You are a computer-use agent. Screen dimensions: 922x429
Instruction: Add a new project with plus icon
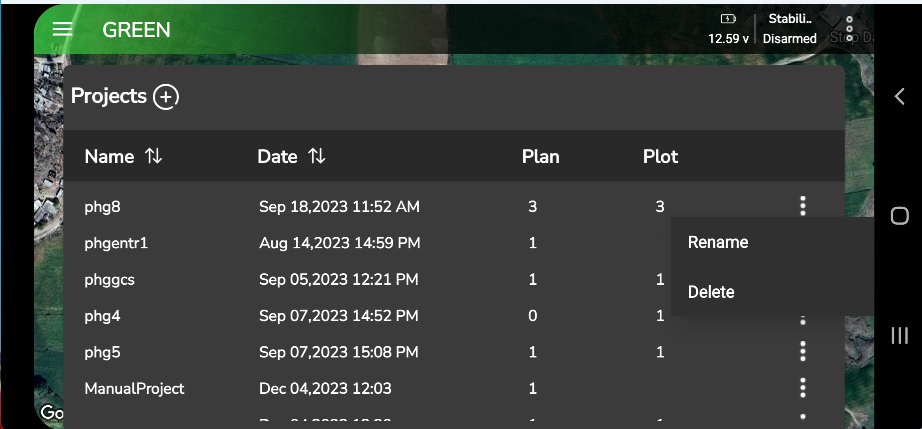pyautogui.click(x=166, y=97)
